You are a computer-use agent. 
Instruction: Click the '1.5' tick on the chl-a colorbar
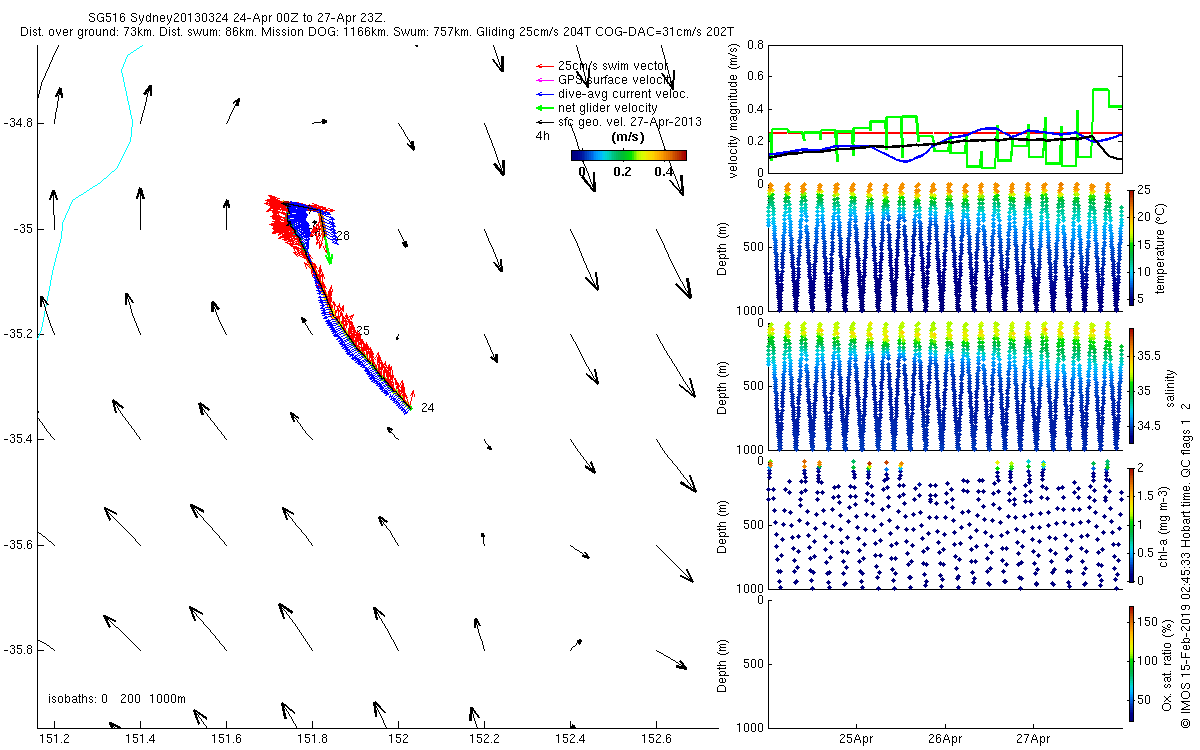pyautogui.click(x=1146, y=495)
